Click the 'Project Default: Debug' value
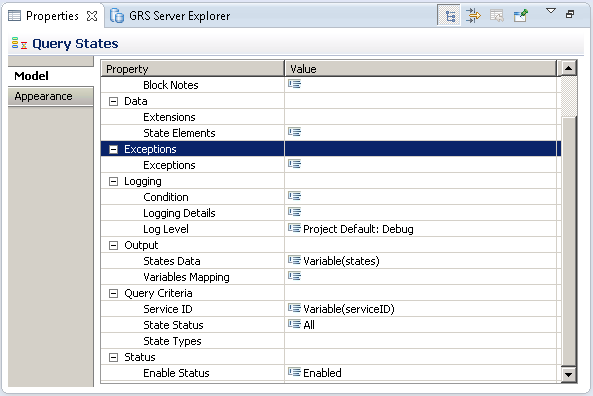This screenshot has height=396, width=593. click(x=358, y=229)
